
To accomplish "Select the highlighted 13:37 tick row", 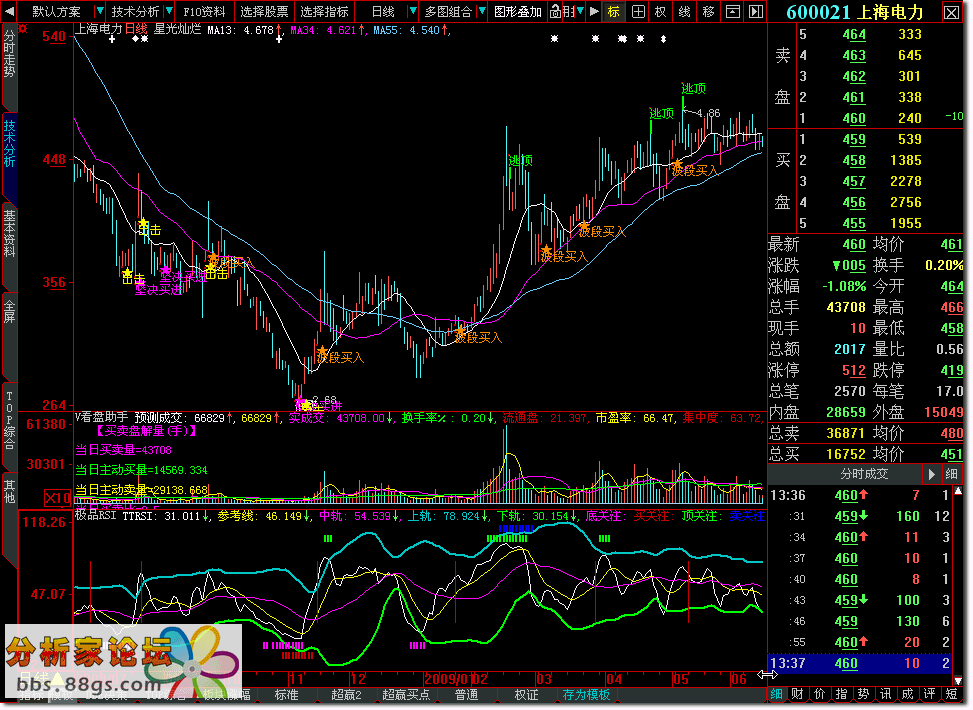I will point(859,663).
